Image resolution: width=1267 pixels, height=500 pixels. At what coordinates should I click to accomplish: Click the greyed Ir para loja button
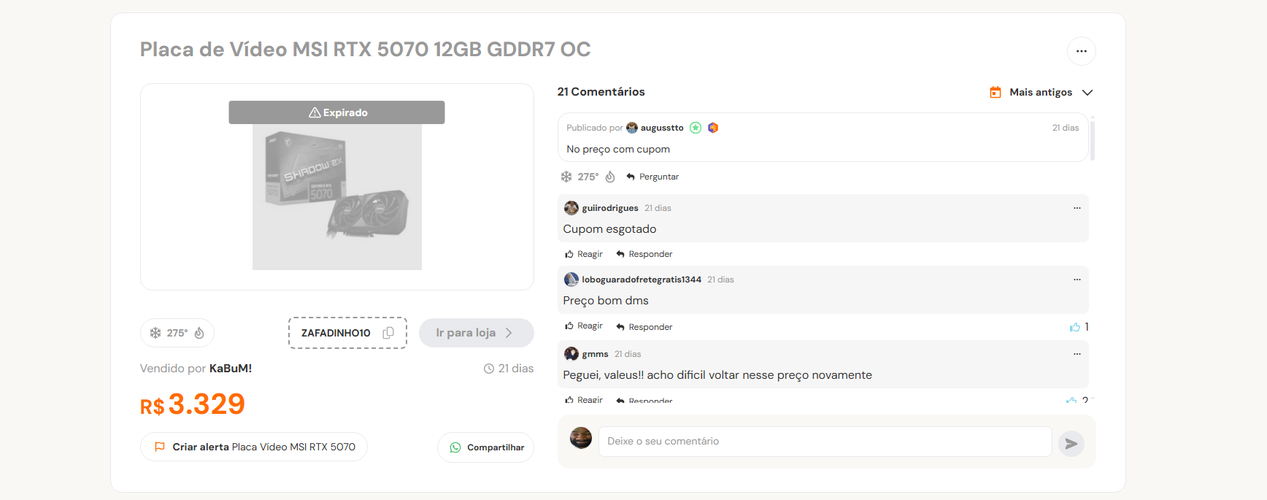click(476, 333)
